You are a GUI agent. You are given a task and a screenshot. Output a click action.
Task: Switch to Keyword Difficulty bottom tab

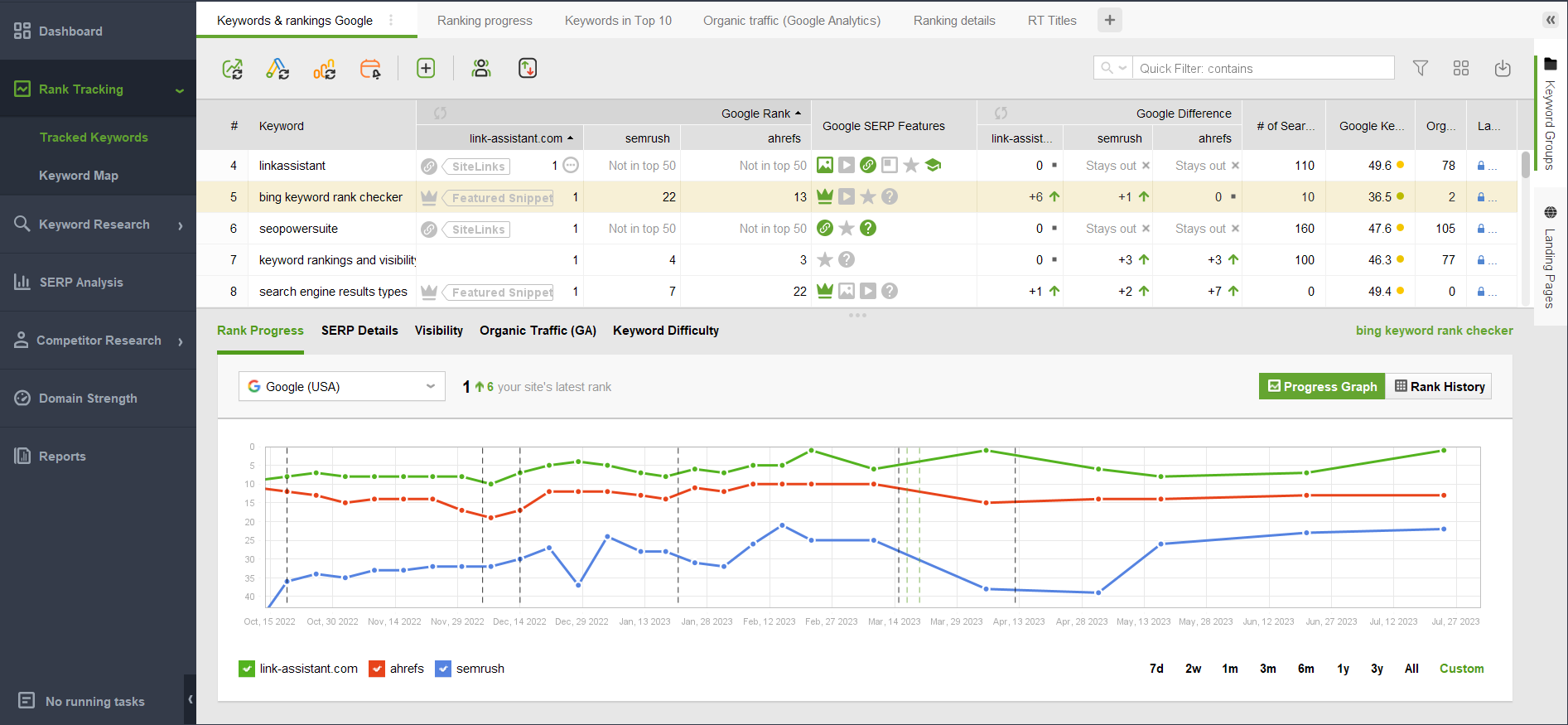666,331
